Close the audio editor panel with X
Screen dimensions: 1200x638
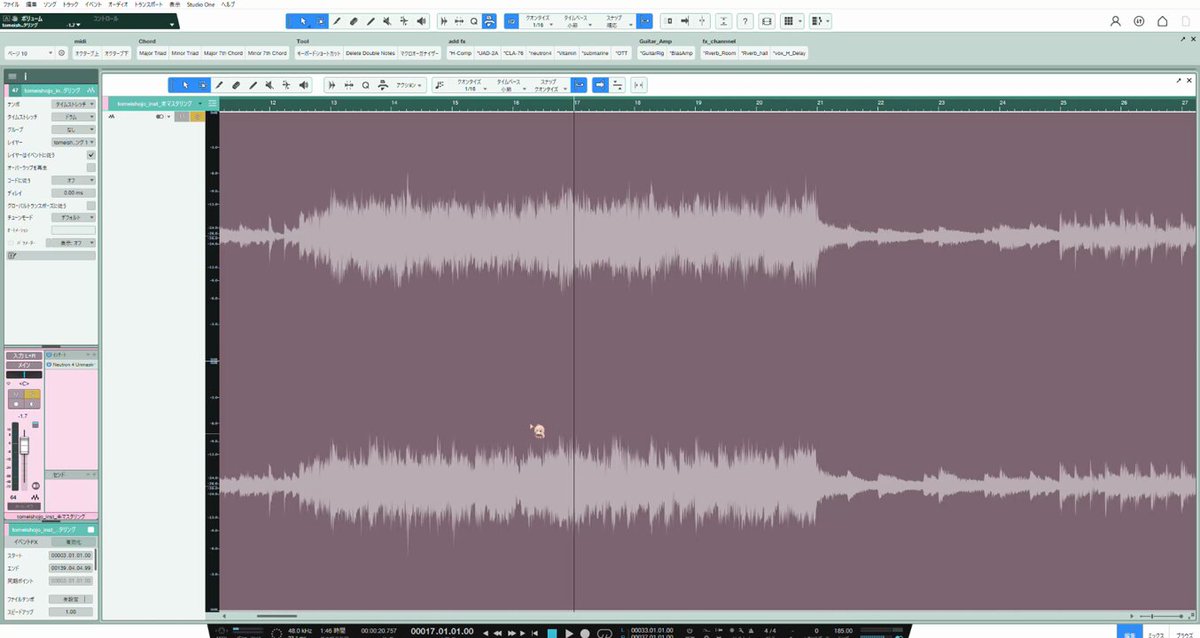click(x=1191, y=79)
